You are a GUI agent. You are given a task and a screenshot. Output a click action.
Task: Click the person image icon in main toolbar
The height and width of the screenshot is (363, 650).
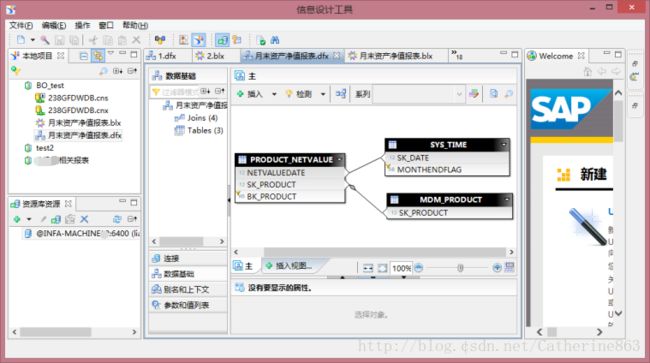(183, 40)
